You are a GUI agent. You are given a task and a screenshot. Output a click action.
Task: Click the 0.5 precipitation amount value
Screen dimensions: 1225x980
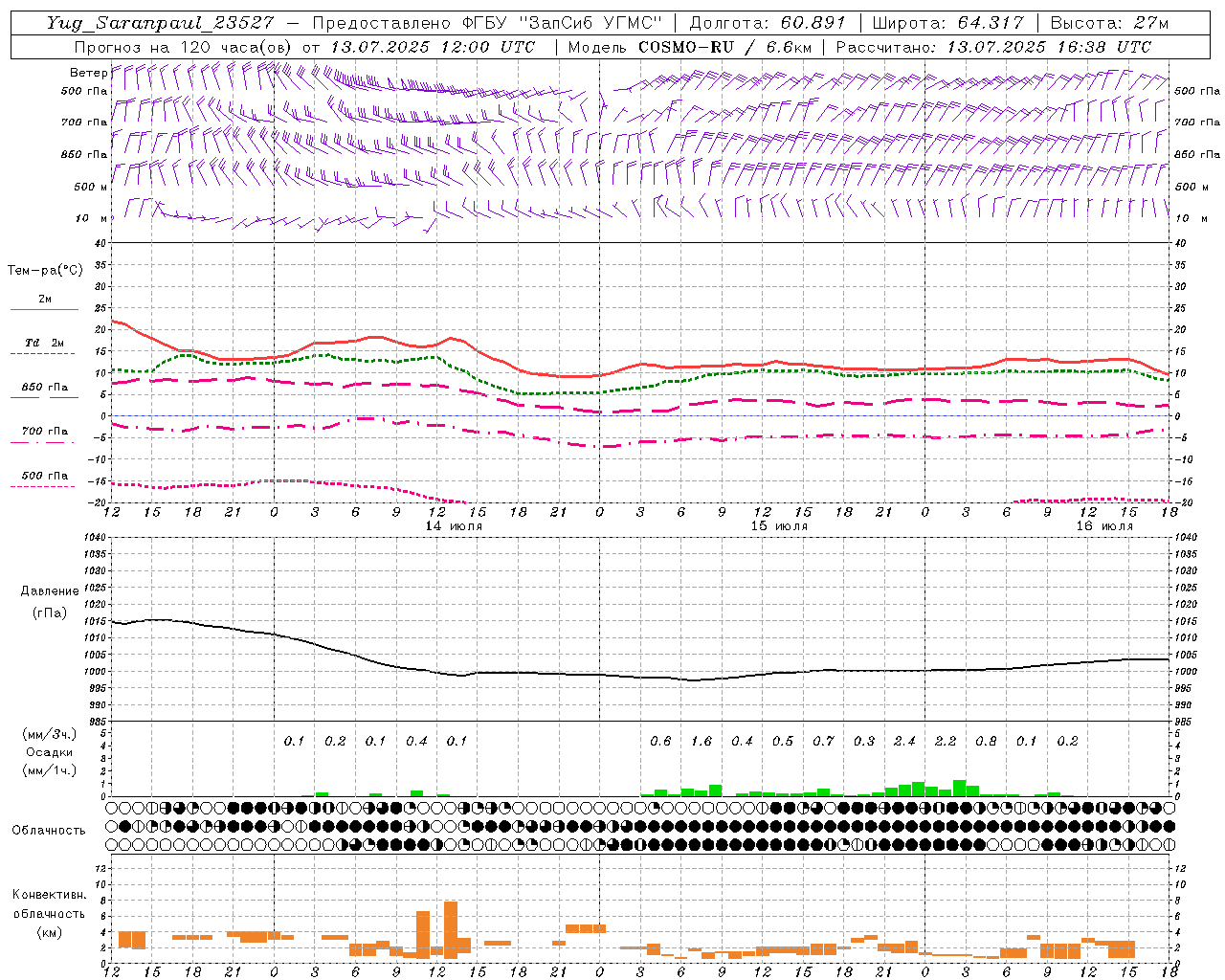click(x=783, y=742)
